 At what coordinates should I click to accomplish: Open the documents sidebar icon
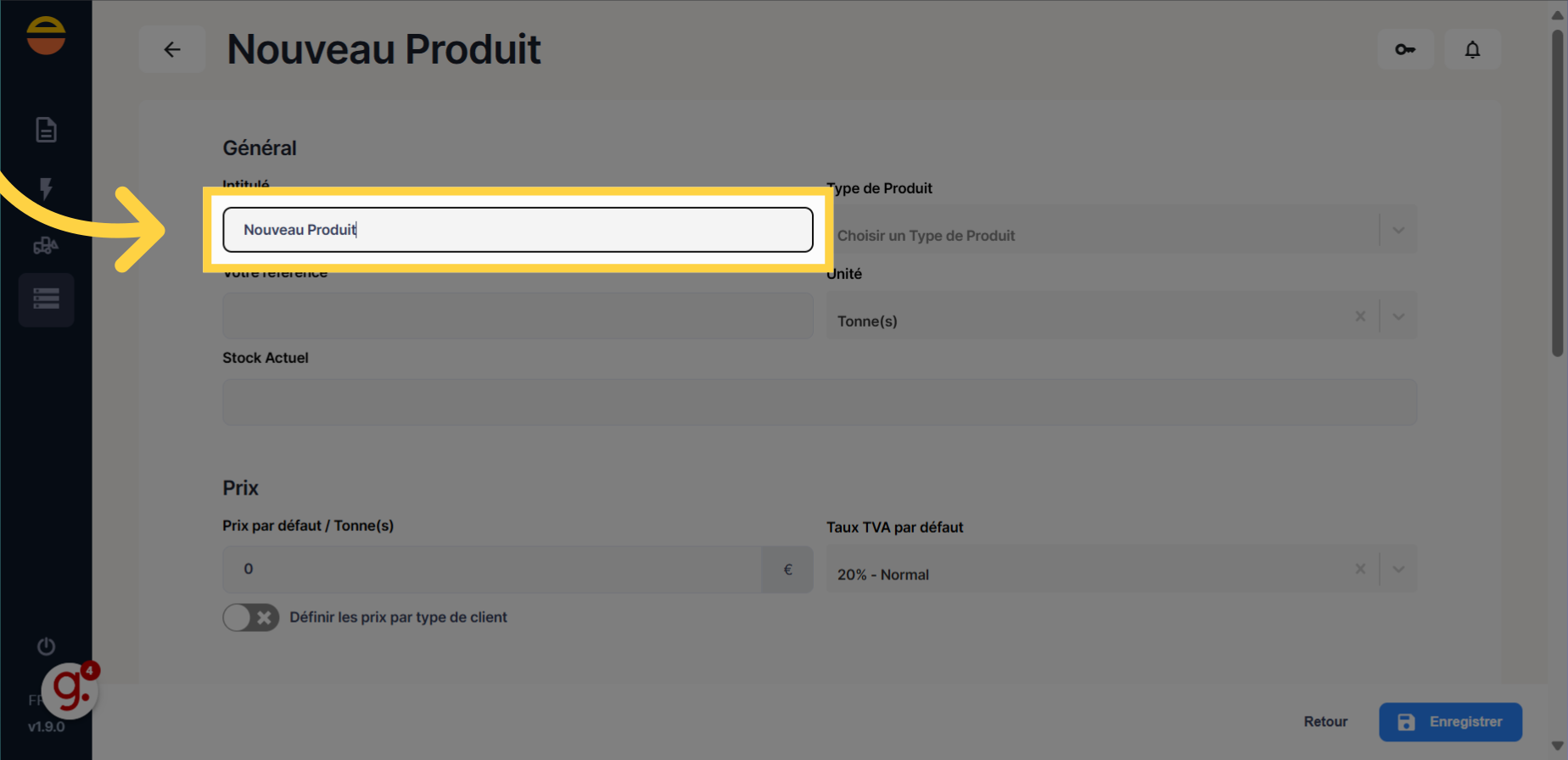46,130
